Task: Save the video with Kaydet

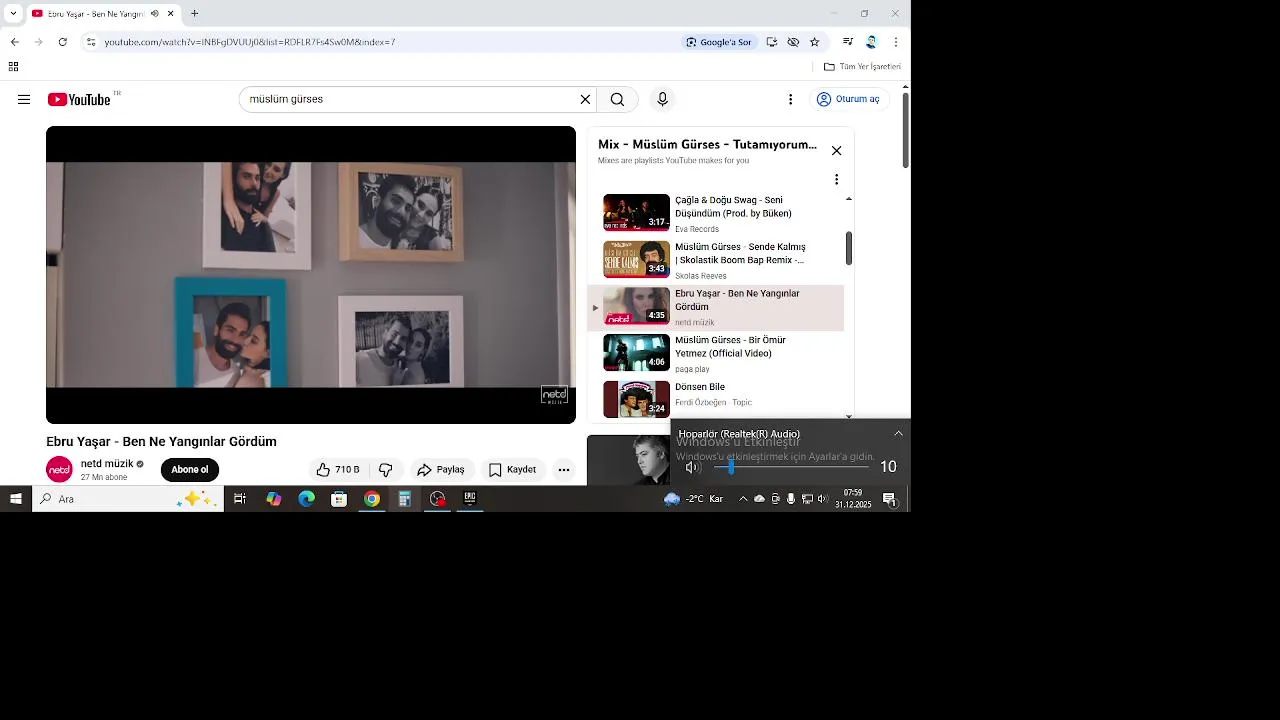Action: tap(512, 470)
